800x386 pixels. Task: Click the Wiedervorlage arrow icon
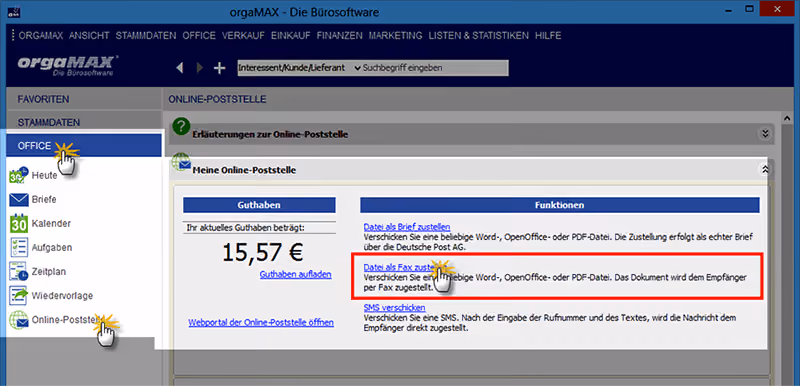click(18, 296)
